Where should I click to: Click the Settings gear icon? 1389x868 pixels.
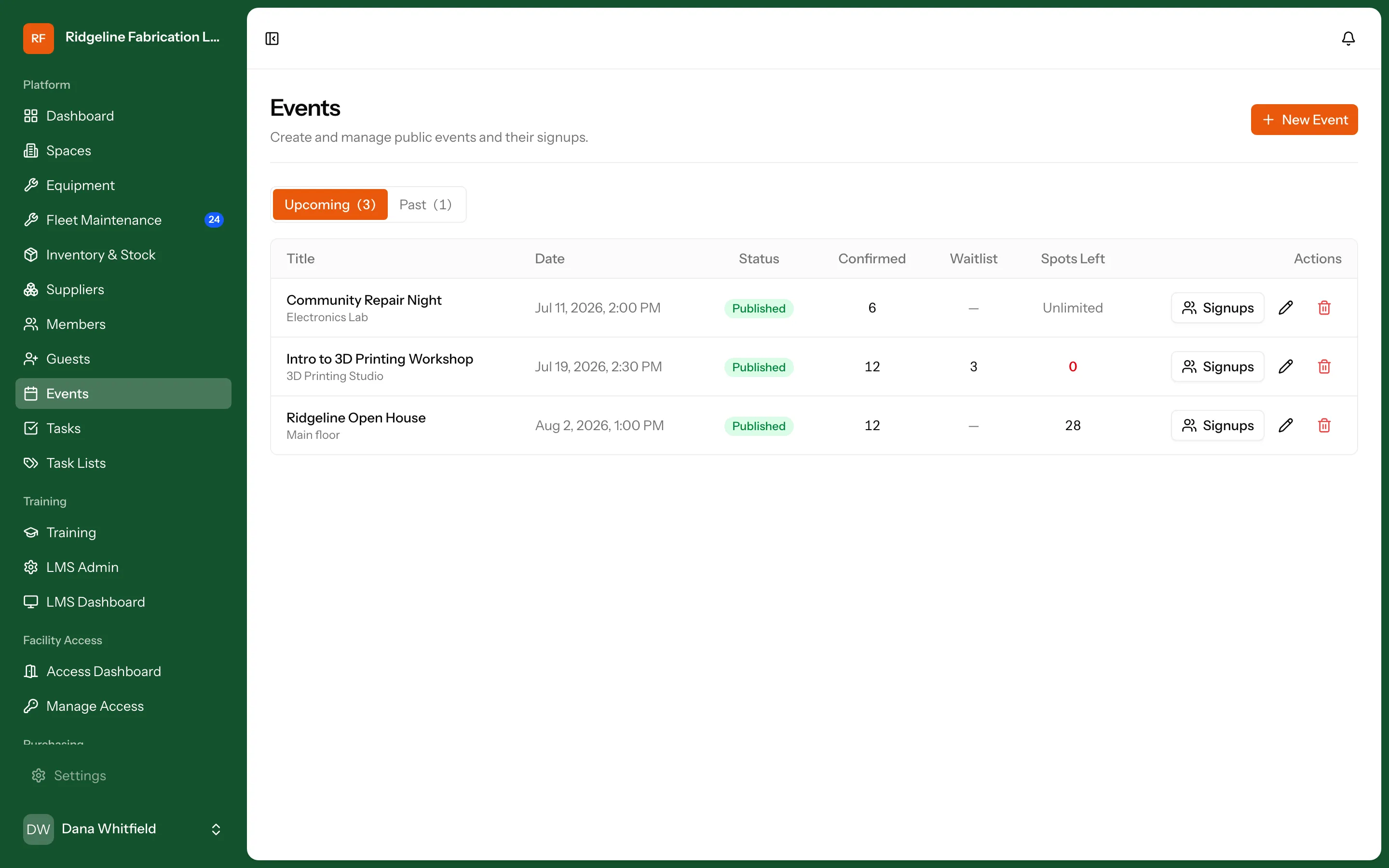pyautogui.click(x=39, y=775)
